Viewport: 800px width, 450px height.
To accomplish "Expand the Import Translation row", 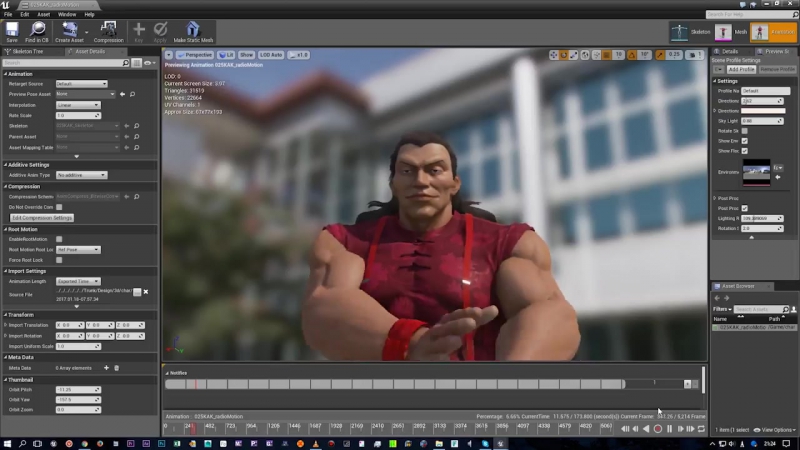I will click(6, 325).
